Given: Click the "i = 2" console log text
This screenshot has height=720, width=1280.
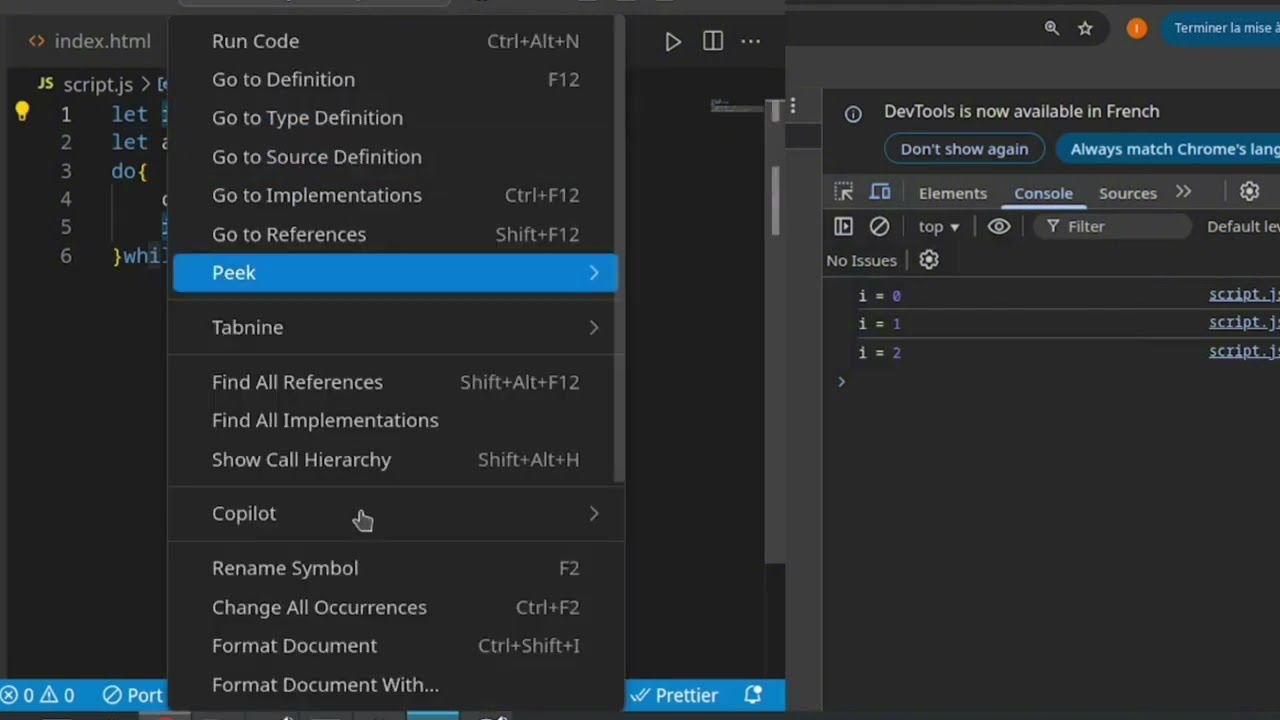Looking at the screenshot, I should tap(879, 352).
